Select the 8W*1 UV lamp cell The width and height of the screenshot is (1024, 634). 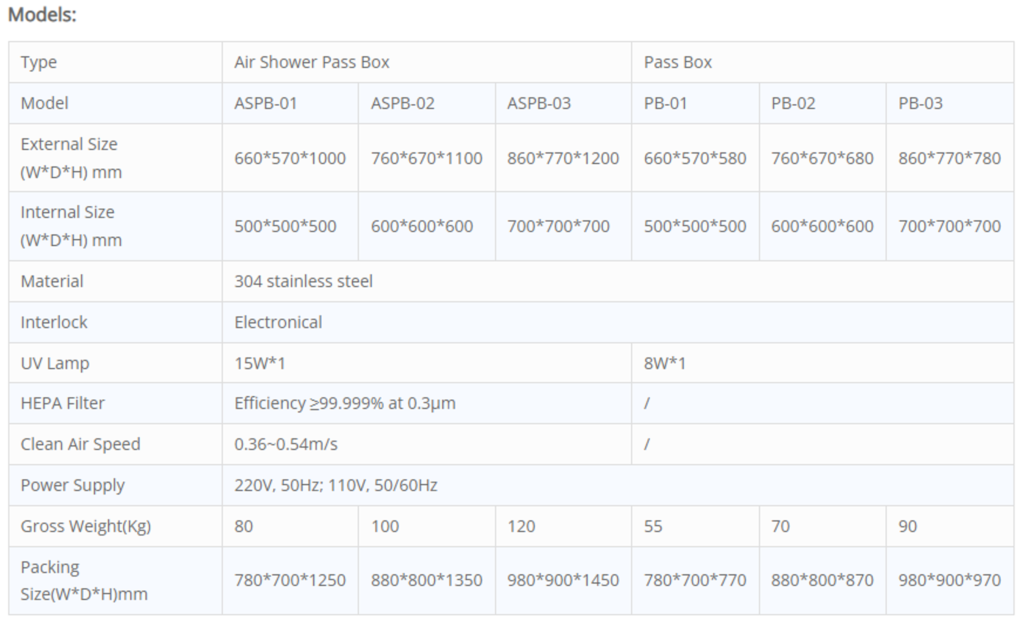822,363
